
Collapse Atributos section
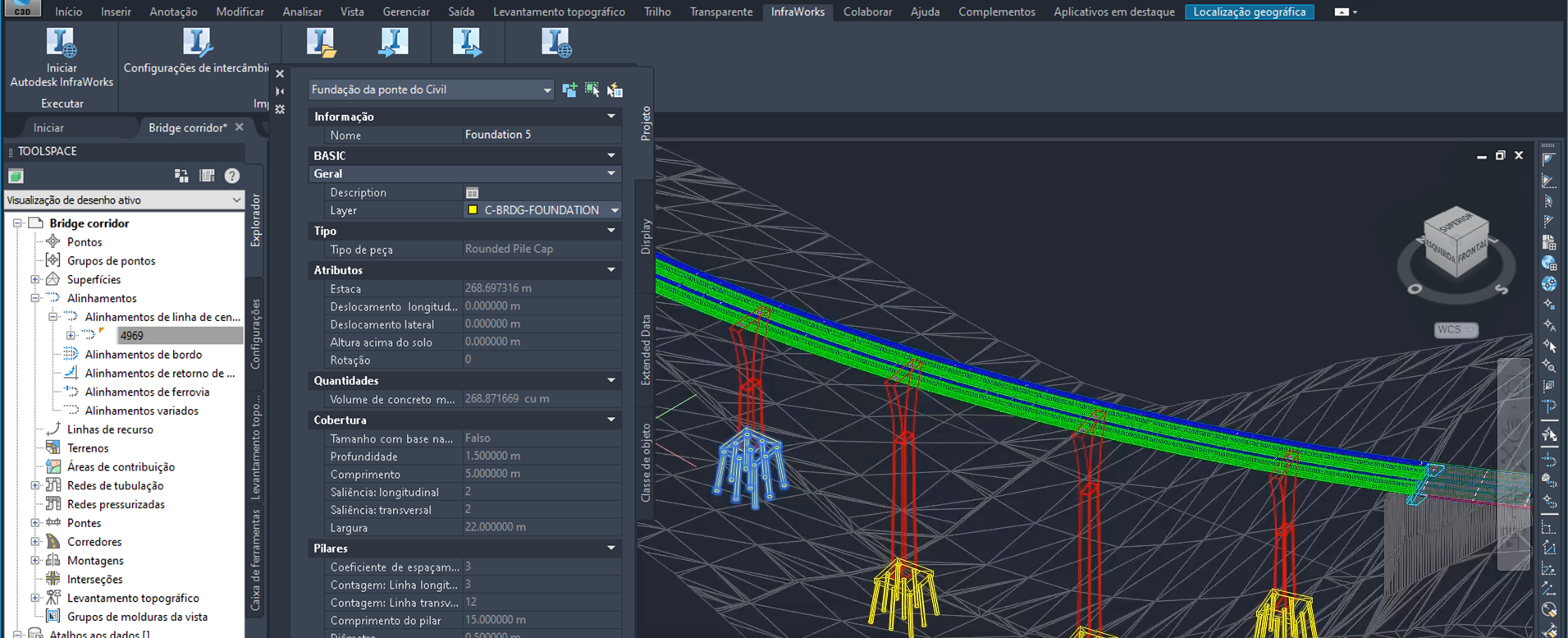pos(611,270)
